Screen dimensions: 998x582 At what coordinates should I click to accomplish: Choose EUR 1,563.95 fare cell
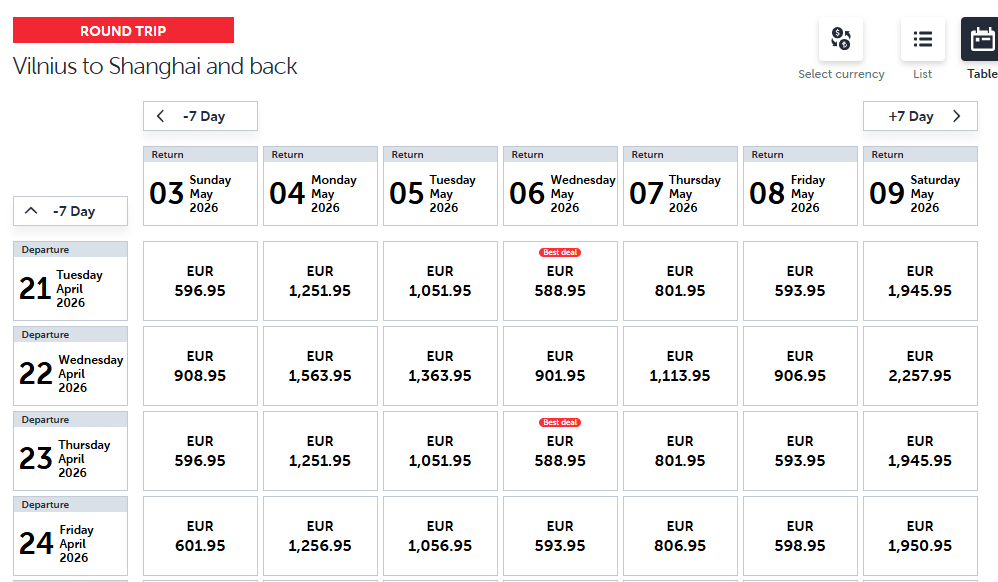click(320, 366)
